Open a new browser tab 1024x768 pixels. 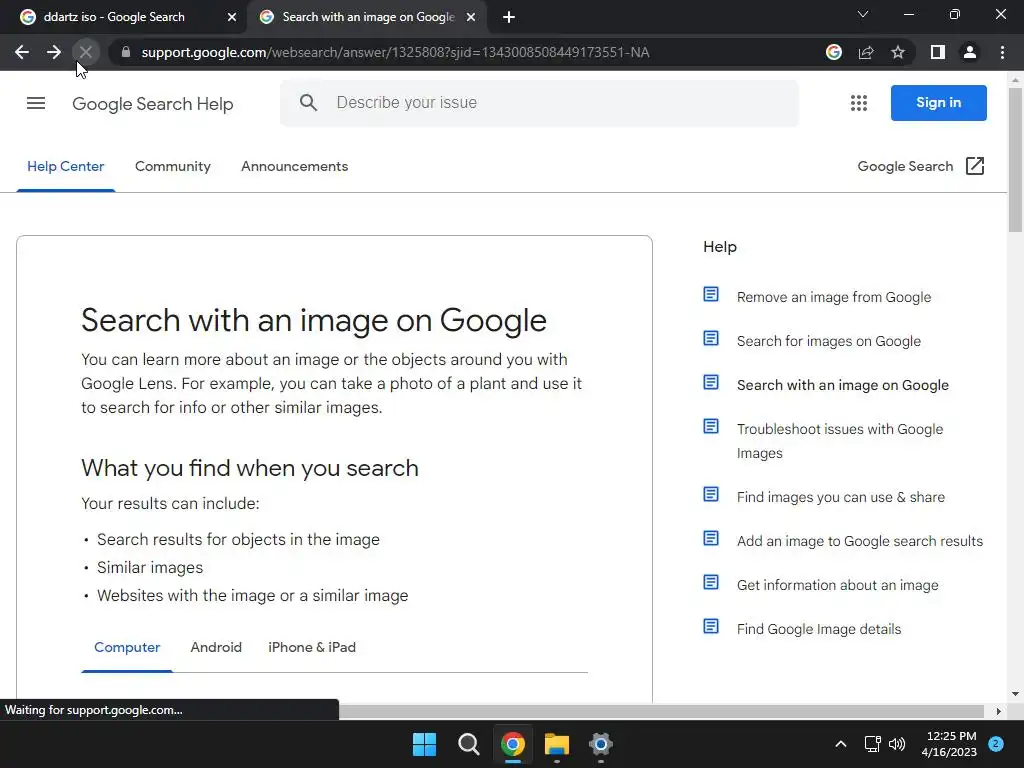tap(509, 17)
